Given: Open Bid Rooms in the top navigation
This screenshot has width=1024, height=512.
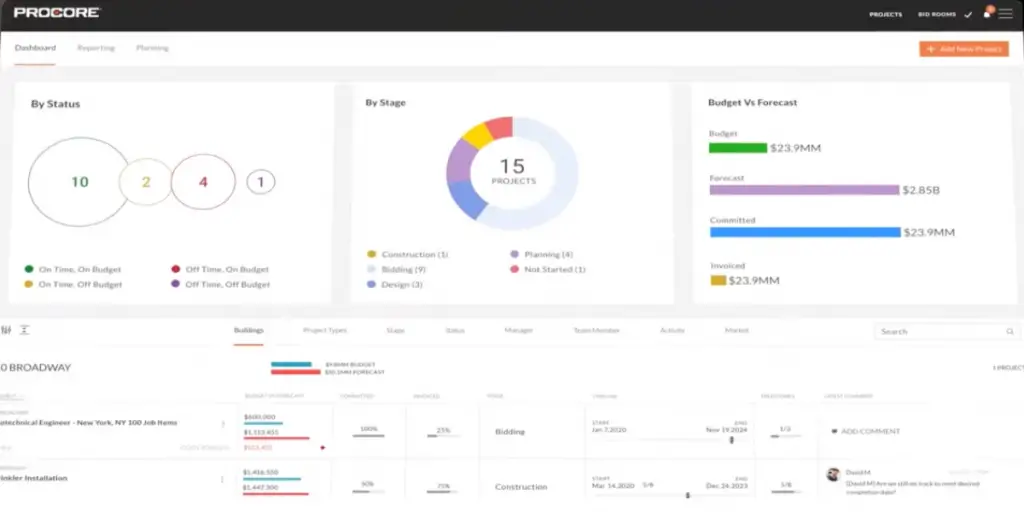Looking at the screenshot, I should (x=937, y=15).
